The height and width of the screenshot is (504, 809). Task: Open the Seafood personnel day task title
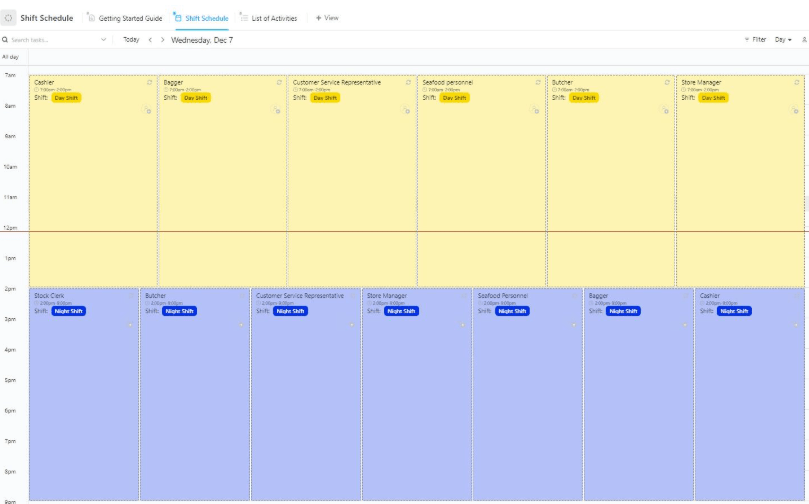point(447,82)
